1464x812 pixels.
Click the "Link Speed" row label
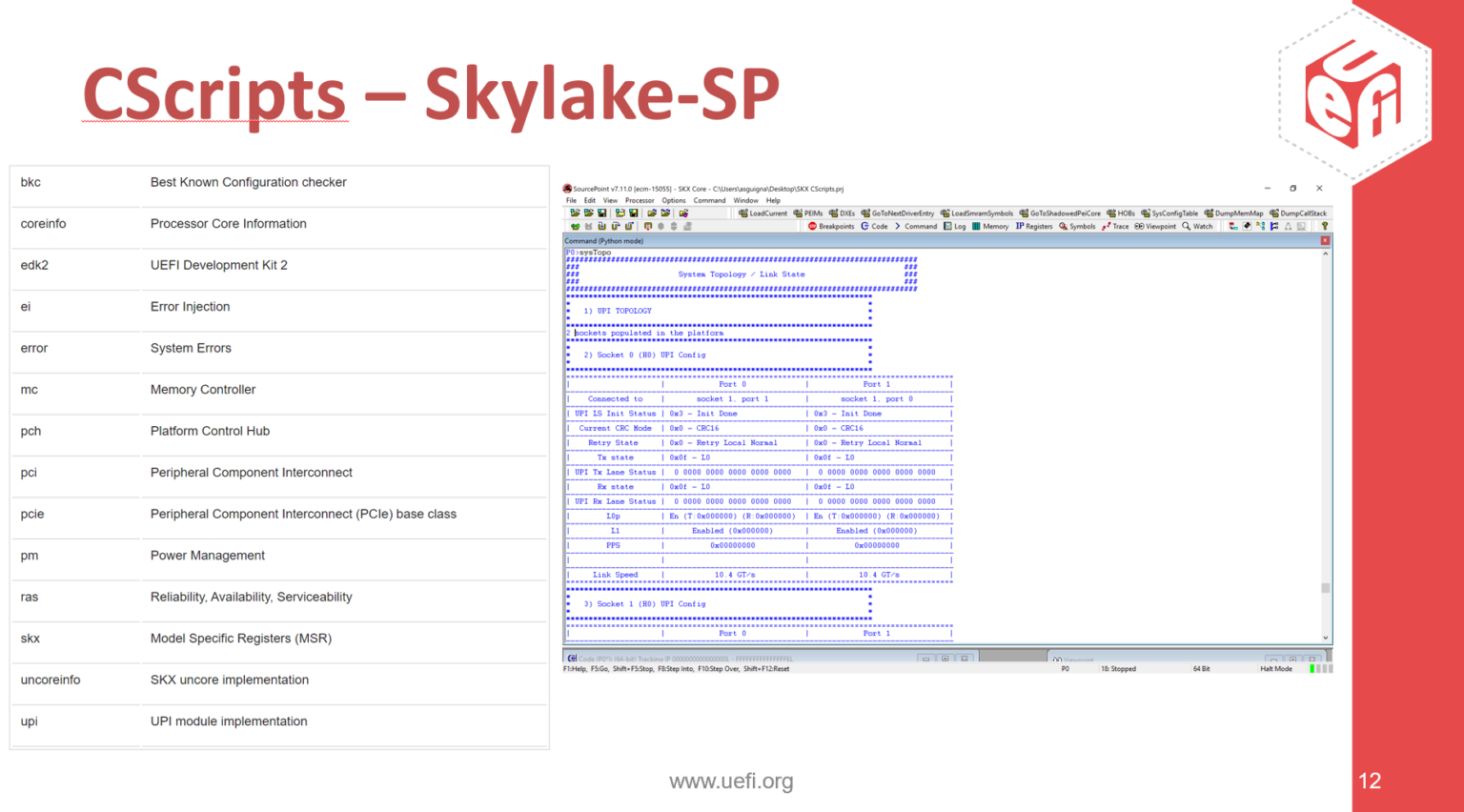tap(615, 575)
